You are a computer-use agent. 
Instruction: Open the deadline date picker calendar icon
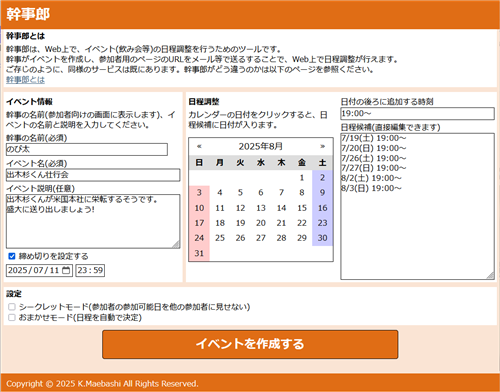click(66, 270)
